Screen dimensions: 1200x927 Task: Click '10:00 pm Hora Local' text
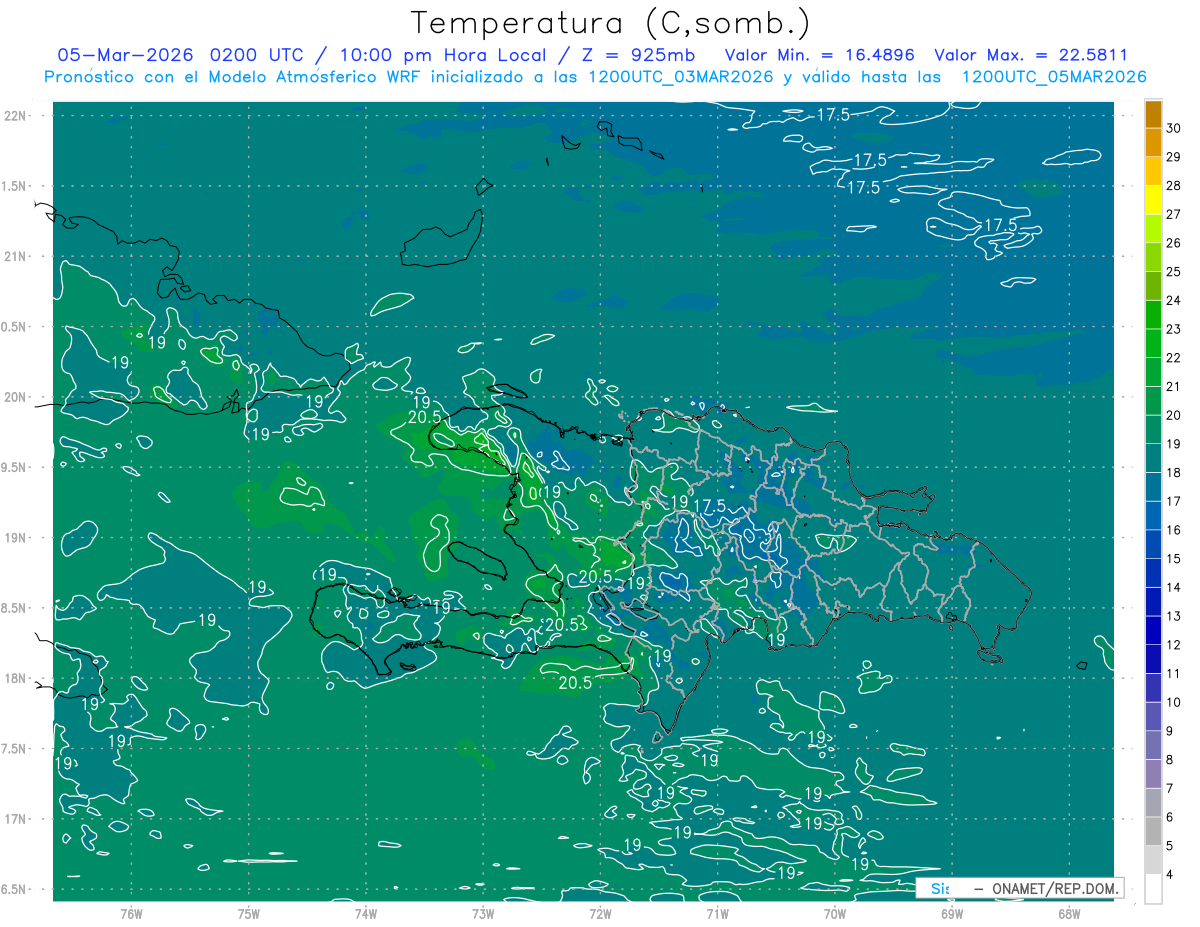tap(444, 55)
